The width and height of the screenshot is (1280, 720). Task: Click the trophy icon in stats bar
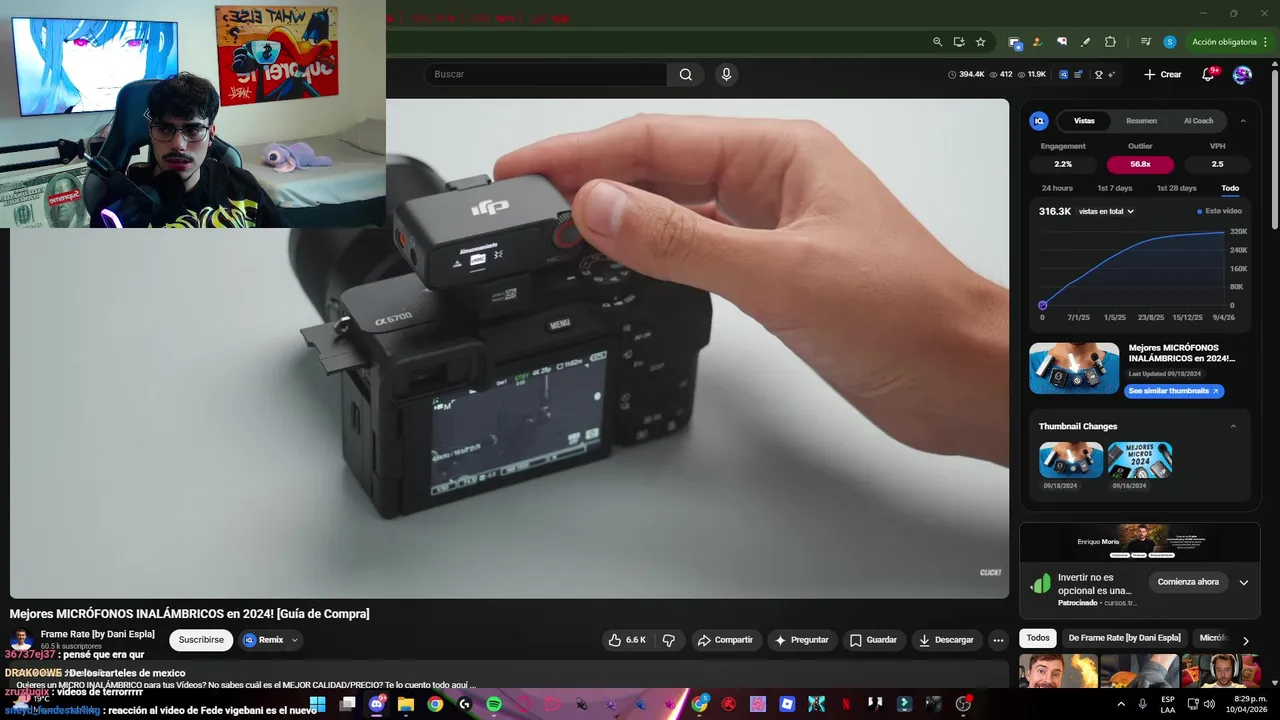tap(1098, 74)
